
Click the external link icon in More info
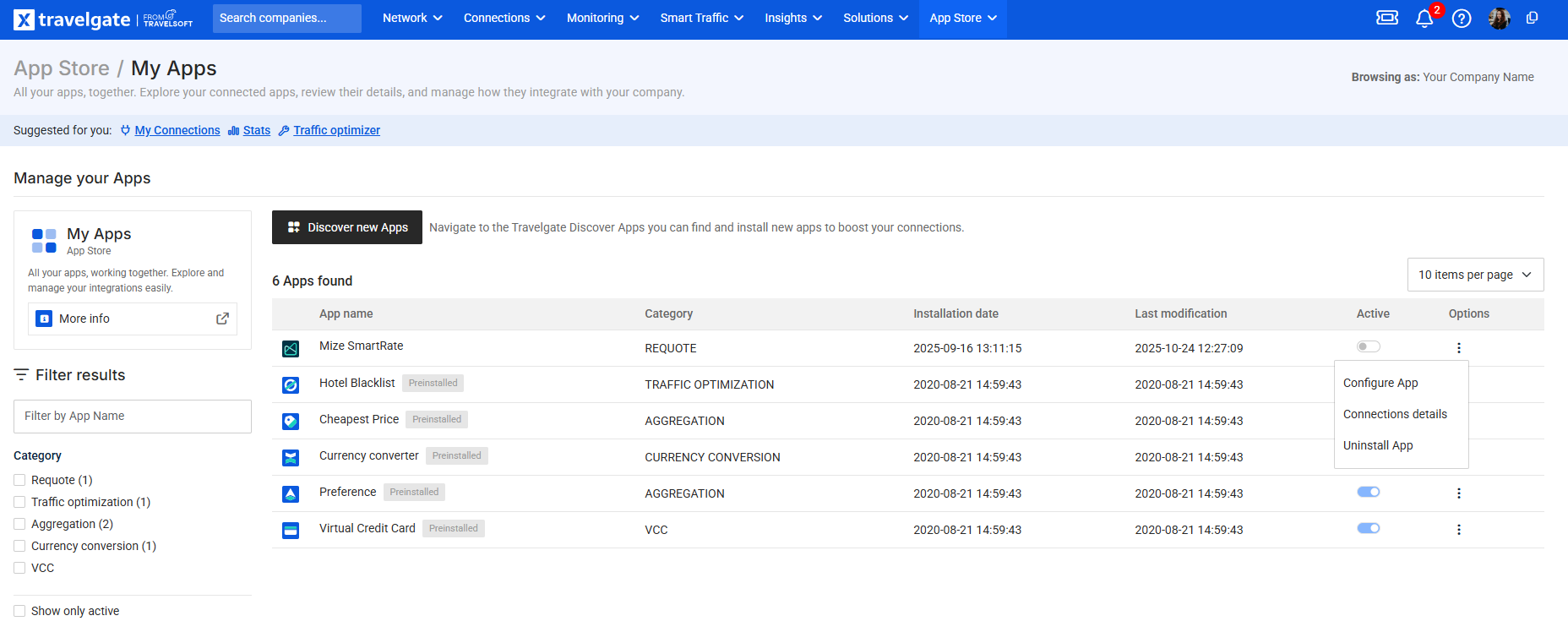click(x=222, y=319)
